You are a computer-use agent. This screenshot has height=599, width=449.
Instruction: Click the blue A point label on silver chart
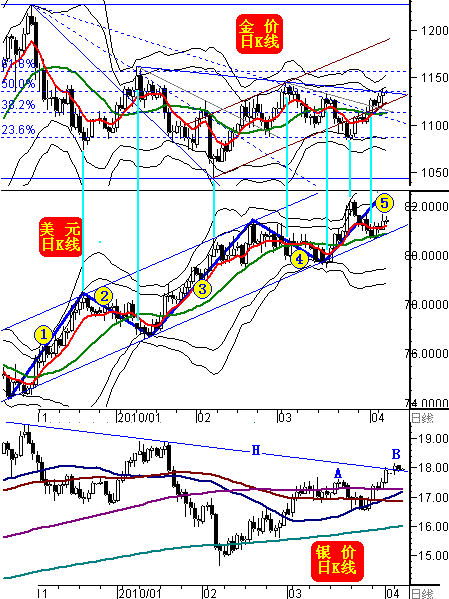click(338, 474)
